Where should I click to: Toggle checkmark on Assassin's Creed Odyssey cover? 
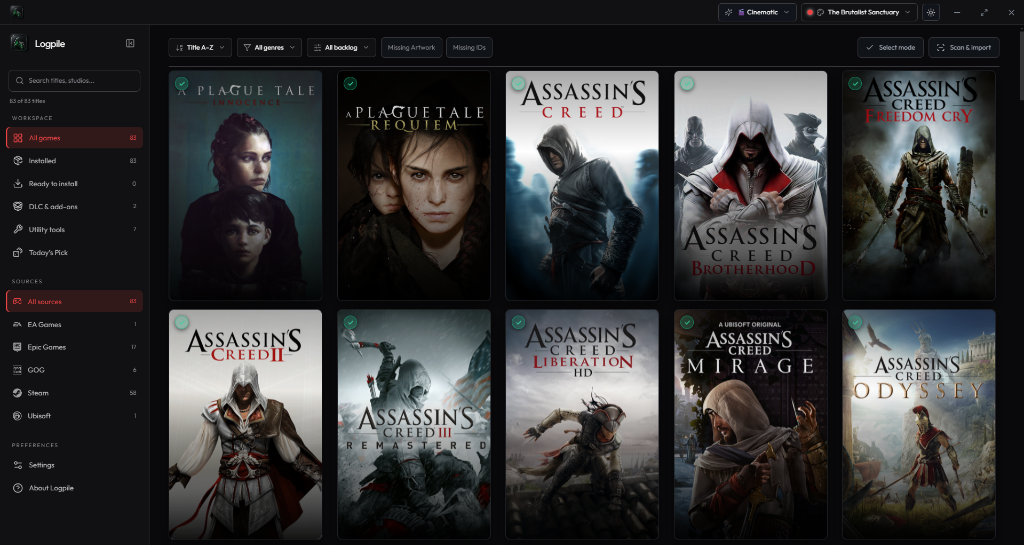[x=855, y=322]
